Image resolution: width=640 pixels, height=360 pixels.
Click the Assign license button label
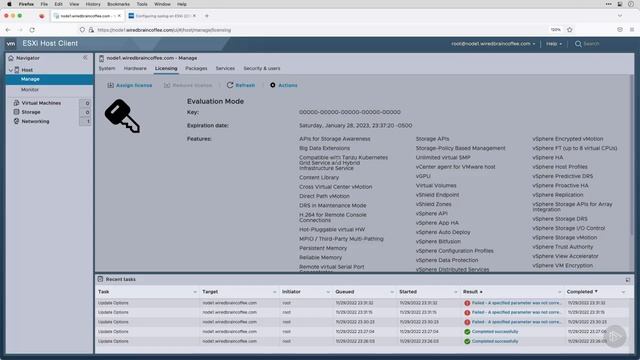(134, 85)
